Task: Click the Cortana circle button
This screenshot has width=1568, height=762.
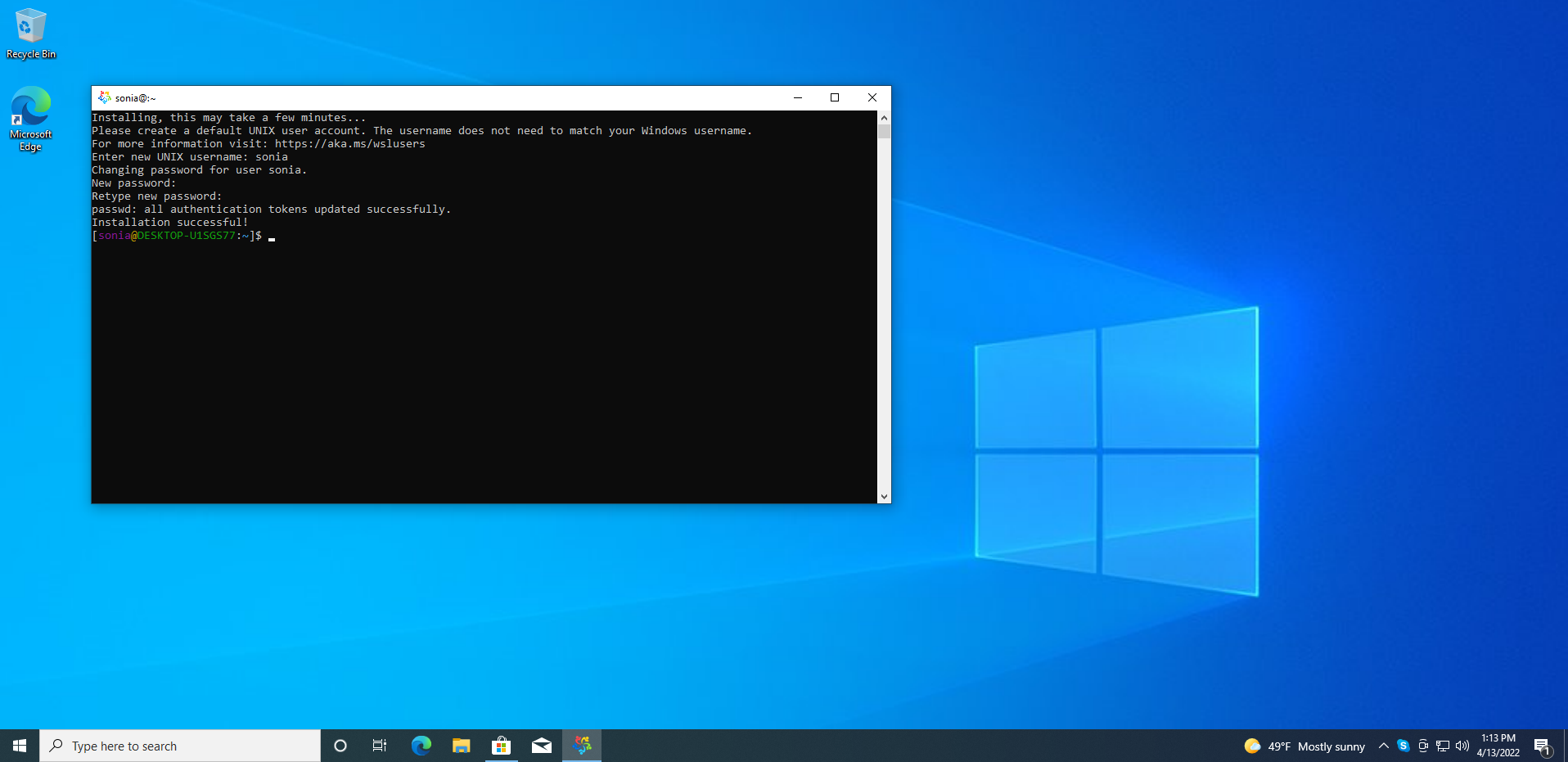Action: (340, 746)
